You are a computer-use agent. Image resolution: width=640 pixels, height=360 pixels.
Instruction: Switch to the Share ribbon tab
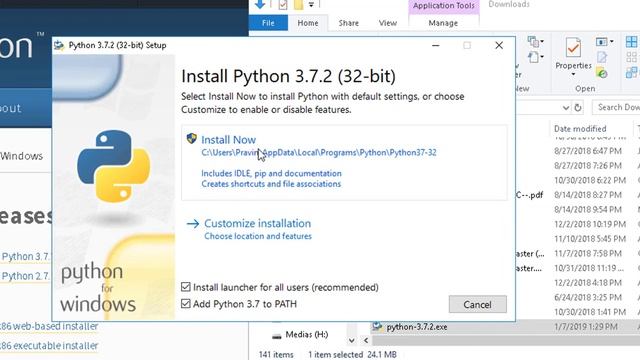pos(349,23)
